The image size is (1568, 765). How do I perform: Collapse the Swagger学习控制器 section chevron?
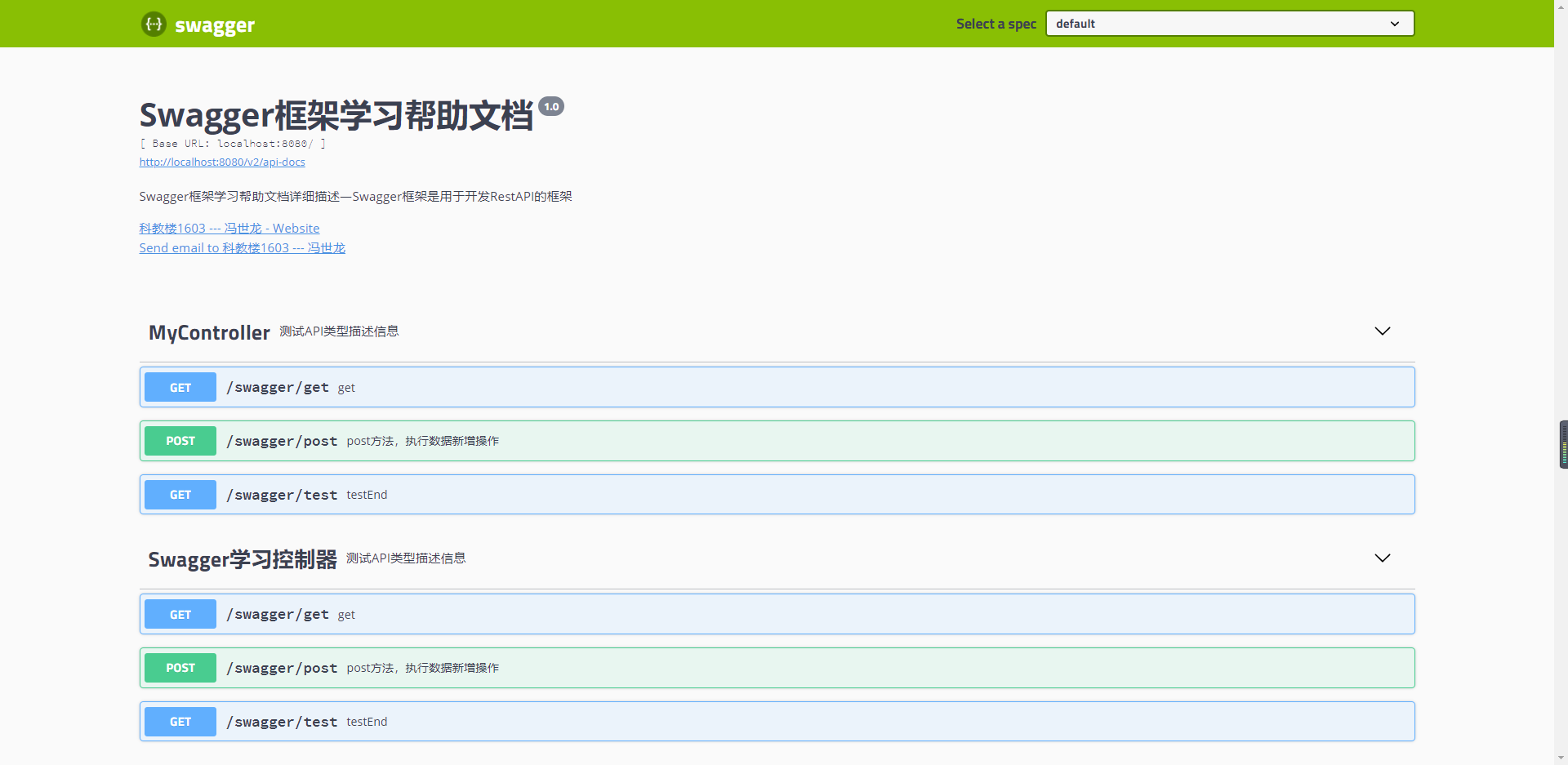[x=1382, y=558]
